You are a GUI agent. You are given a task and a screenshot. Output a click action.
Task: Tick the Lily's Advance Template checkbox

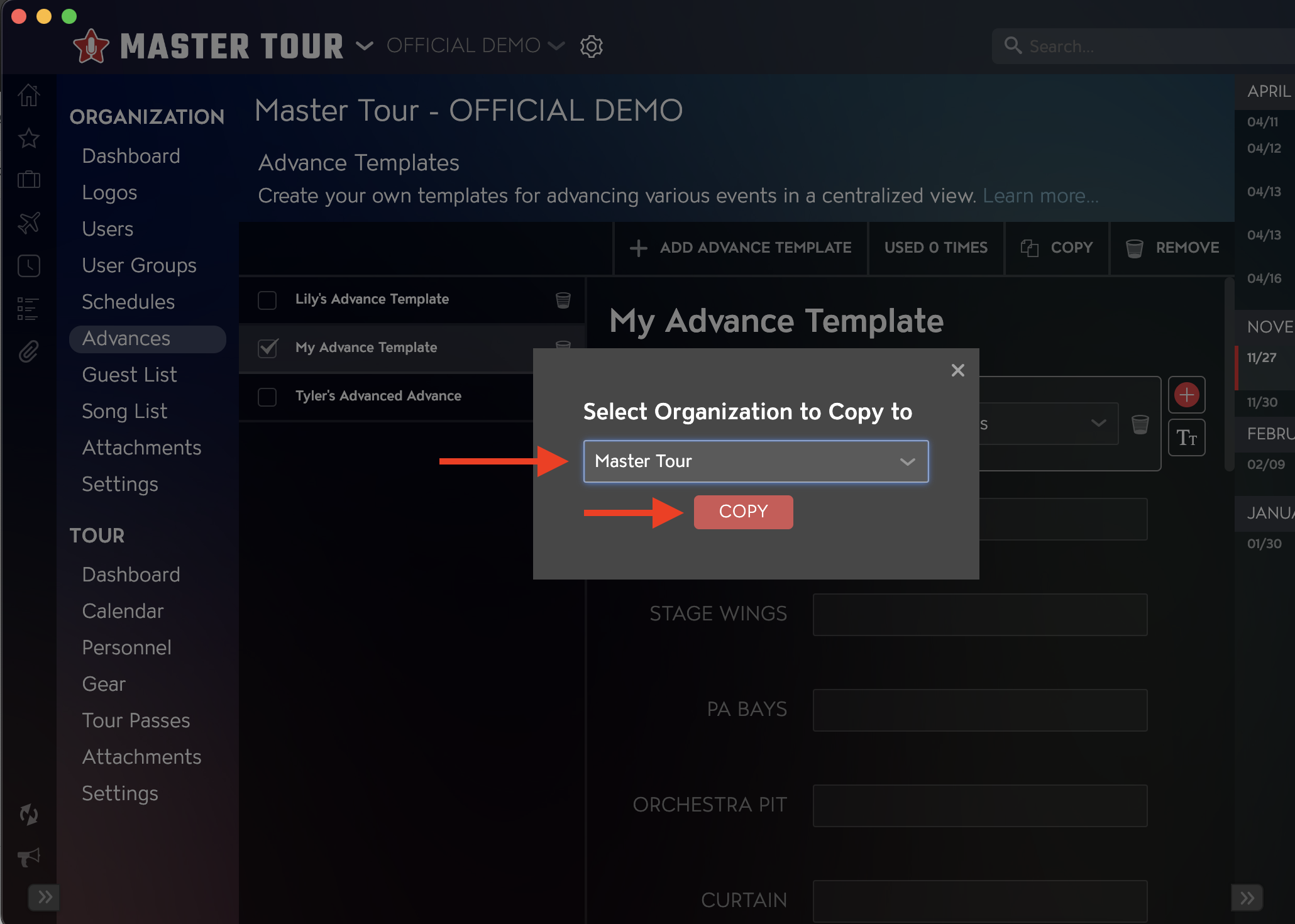[x=267, y=300]
